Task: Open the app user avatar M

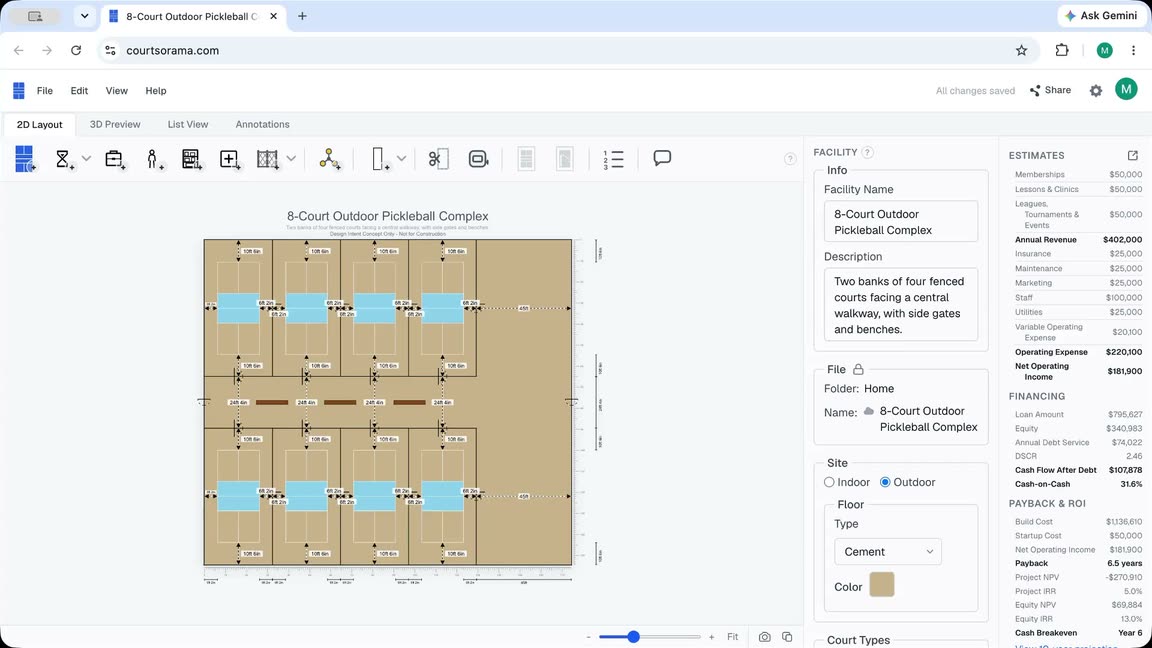Action: 1126,90
